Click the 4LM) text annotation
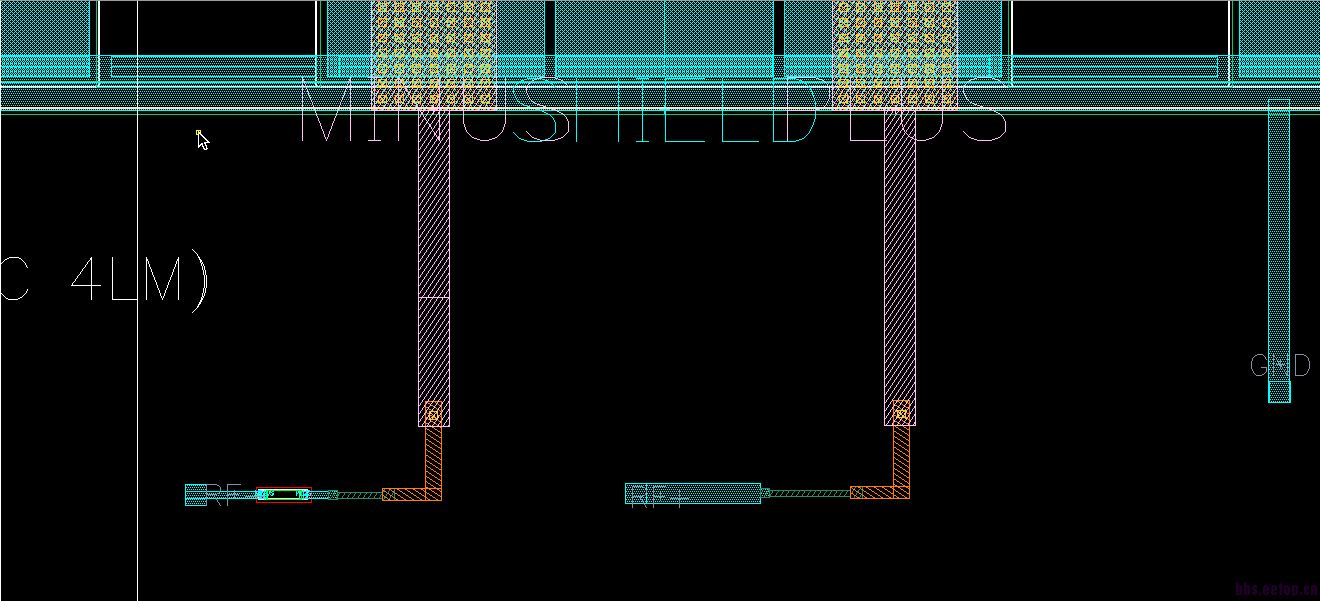The height and width of the screenshot is (601, 1320). [140, 281]
